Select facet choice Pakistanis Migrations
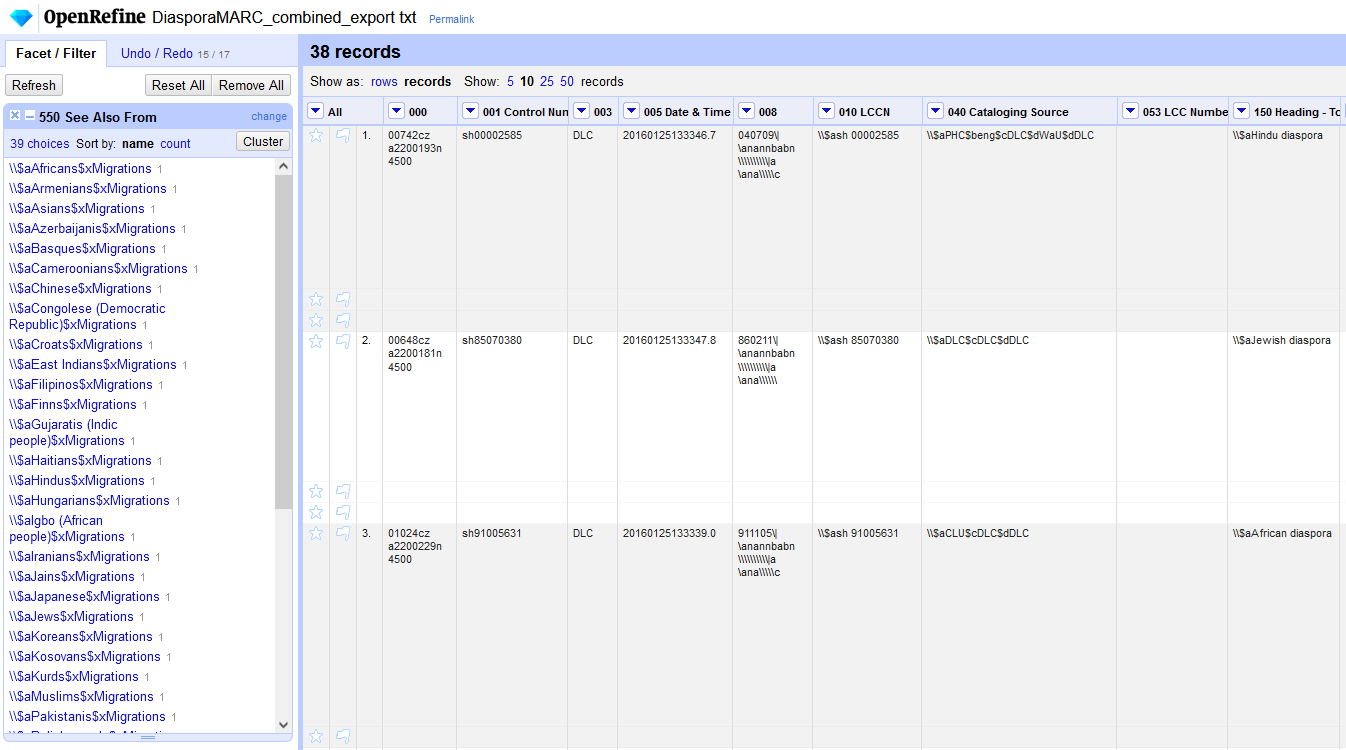Screen dimensions: 1346x750 pos(87,716)
